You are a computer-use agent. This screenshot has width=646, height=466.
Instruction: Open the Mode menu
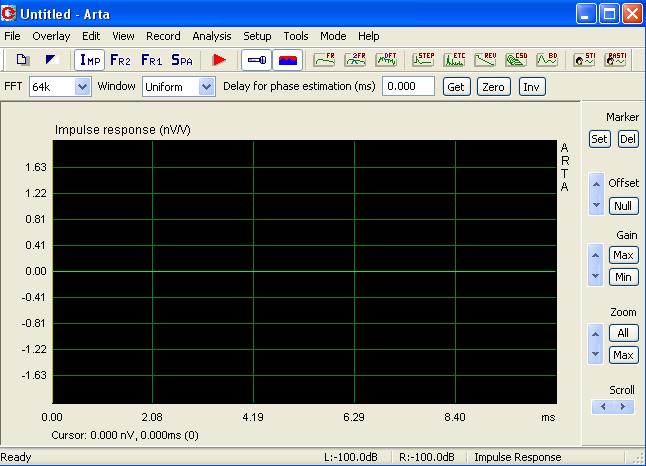tap(333, 36)
